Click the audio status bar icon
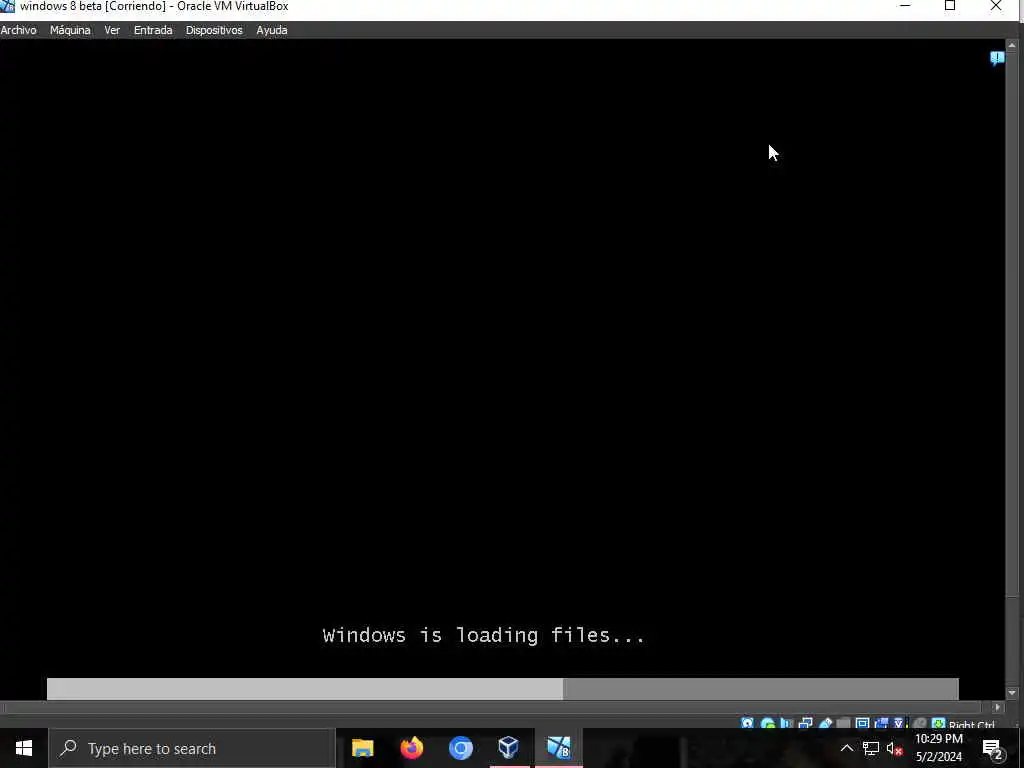 [786, 724]
